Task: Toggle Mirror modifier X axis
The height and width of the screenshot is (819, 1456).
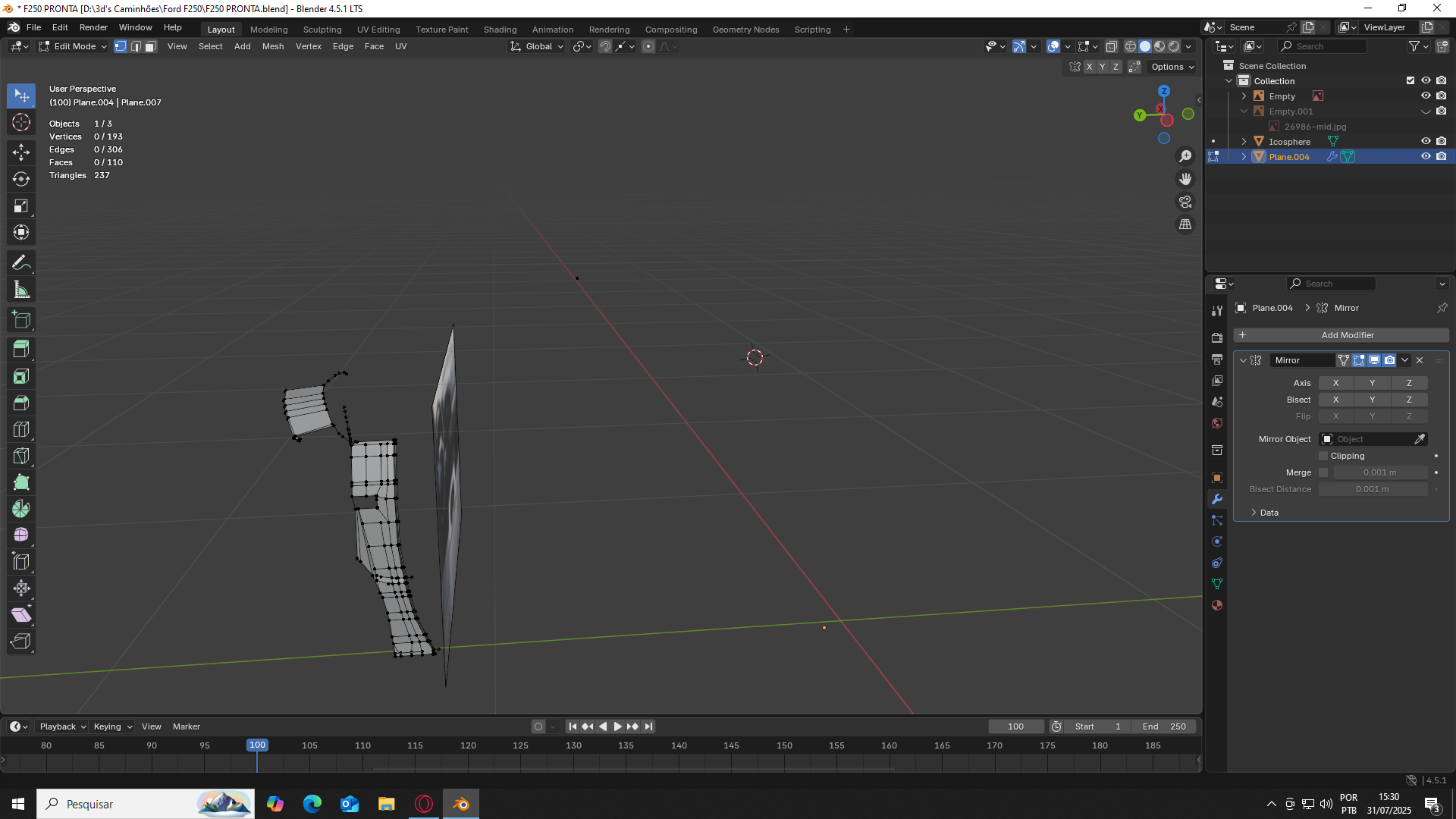Action: [1335, 383]
